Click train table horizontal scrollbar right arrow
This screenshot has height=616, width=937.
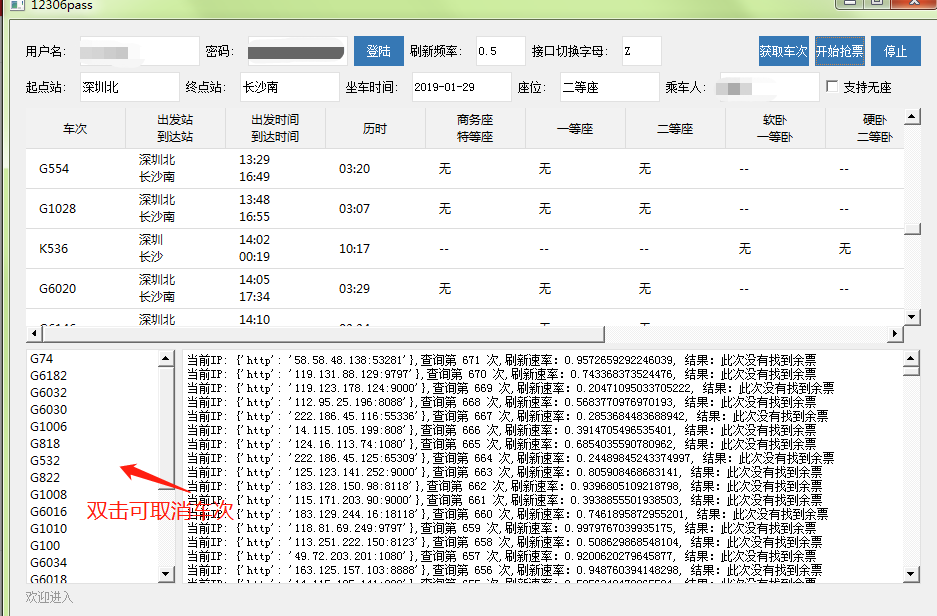tap(895, 333)
